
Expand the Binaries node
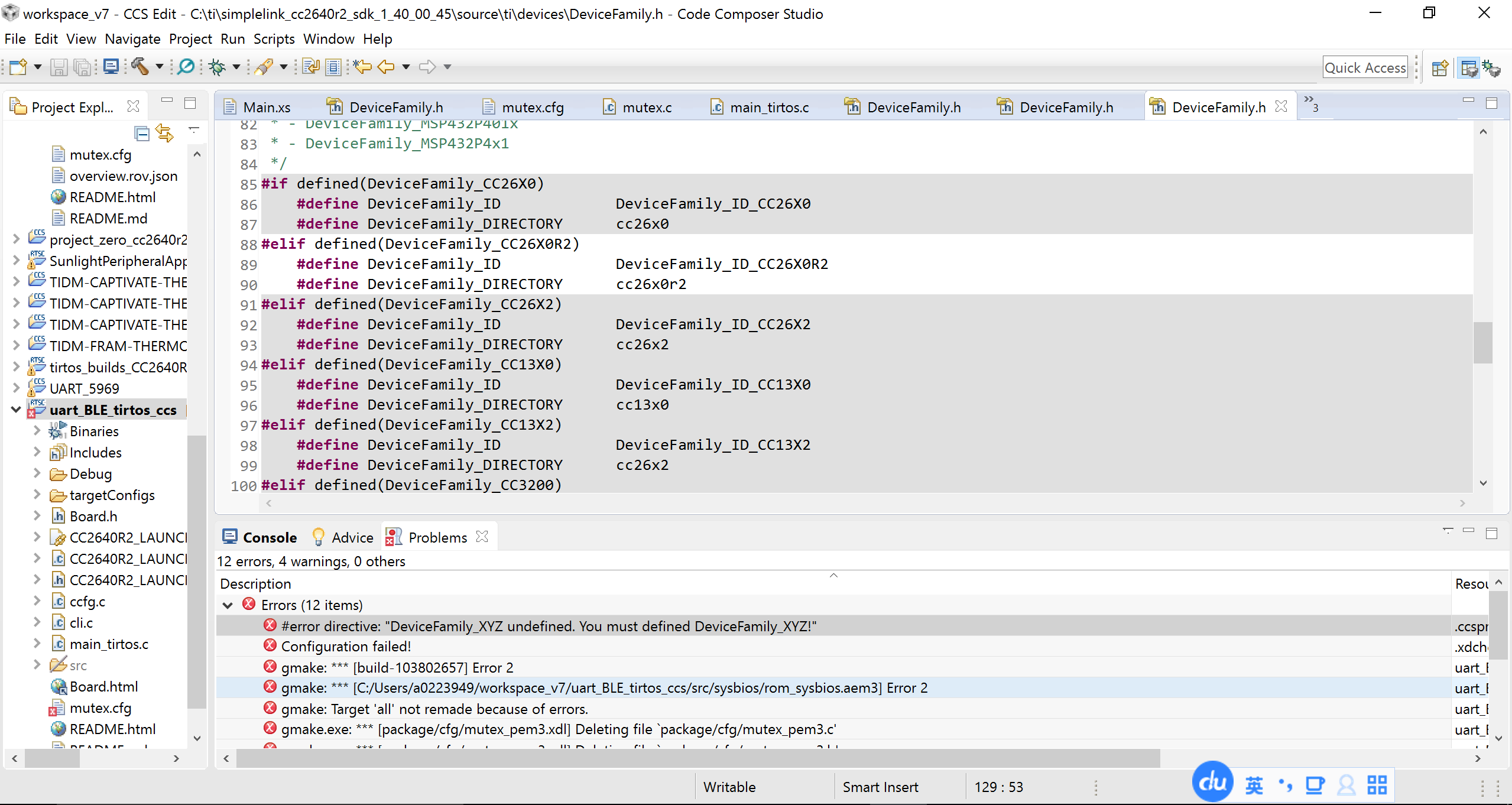(37, 430)
